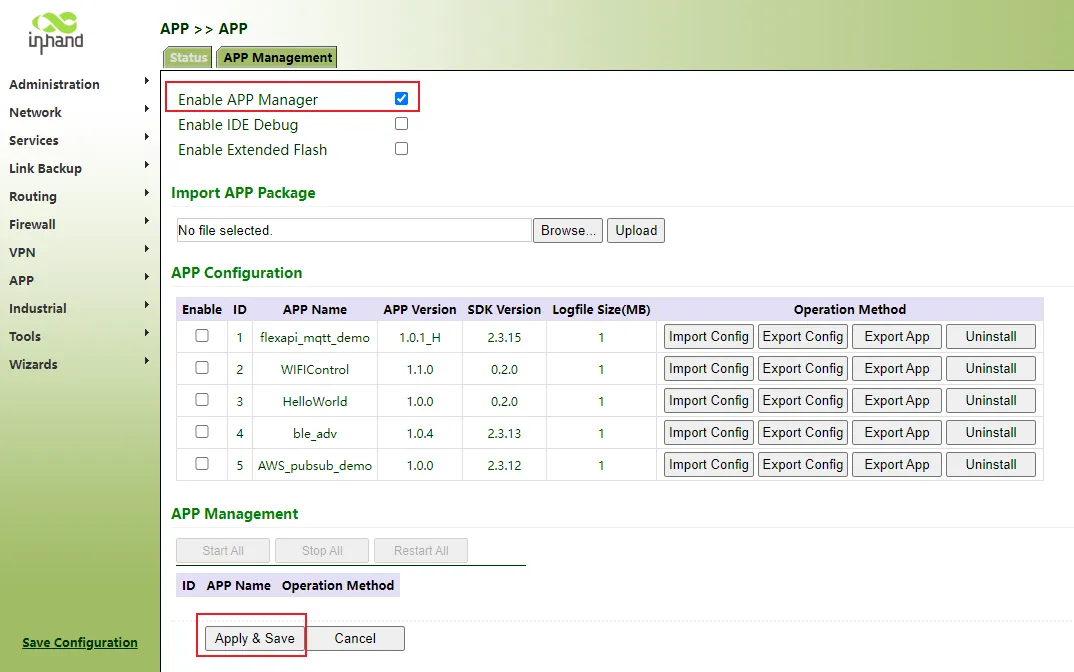Uninstall AWS_pubsub_demo app
1074x672 pixels.
coord(990,464)
